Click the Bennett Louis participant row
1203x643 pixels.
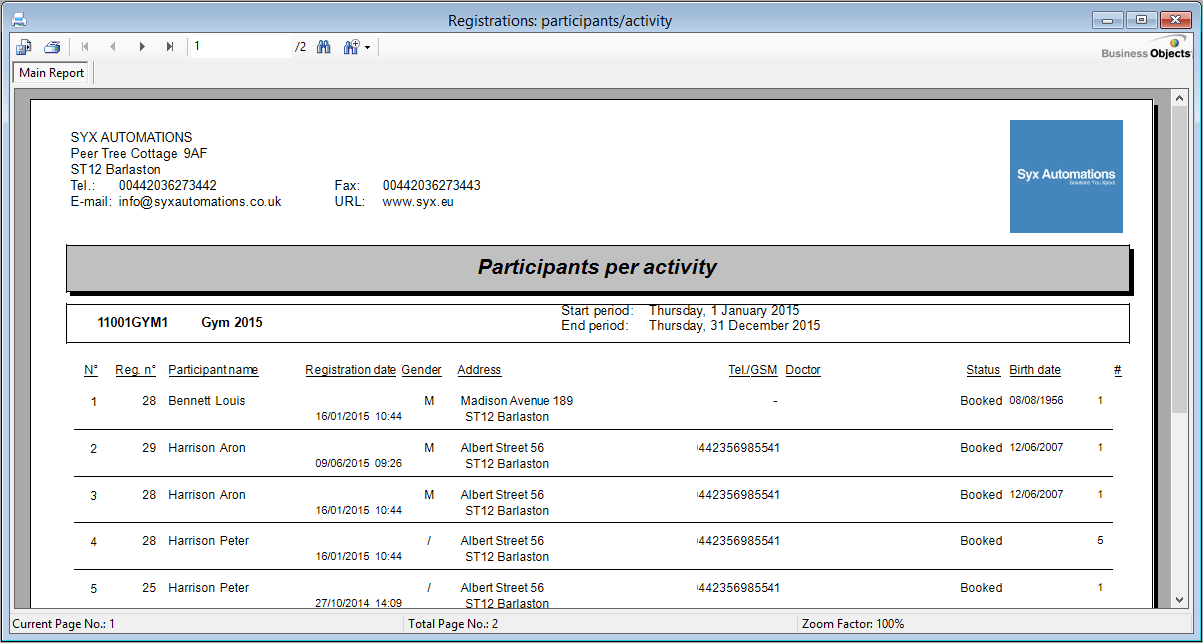pos(206,401)
